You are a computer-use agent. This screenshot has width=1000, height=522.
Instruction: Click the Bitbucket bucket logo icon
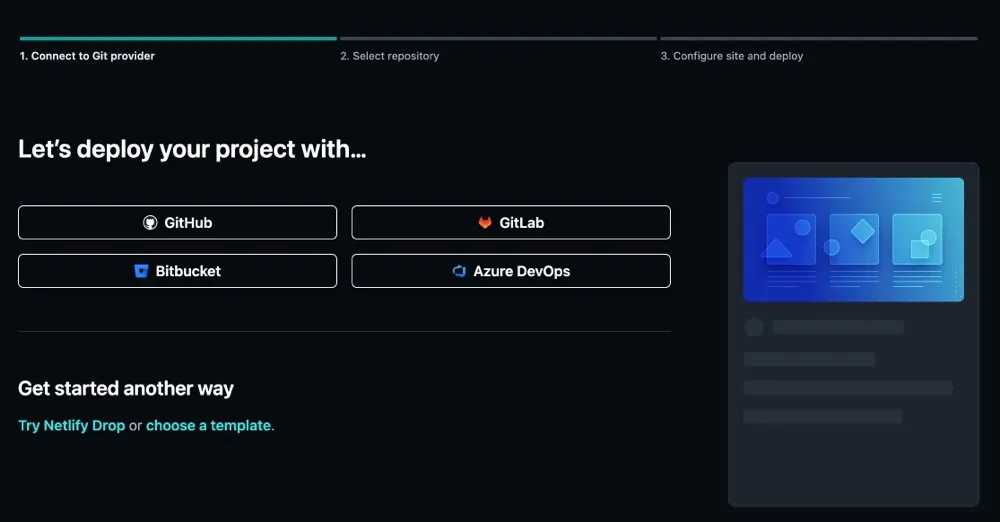(x=141, y=271)
